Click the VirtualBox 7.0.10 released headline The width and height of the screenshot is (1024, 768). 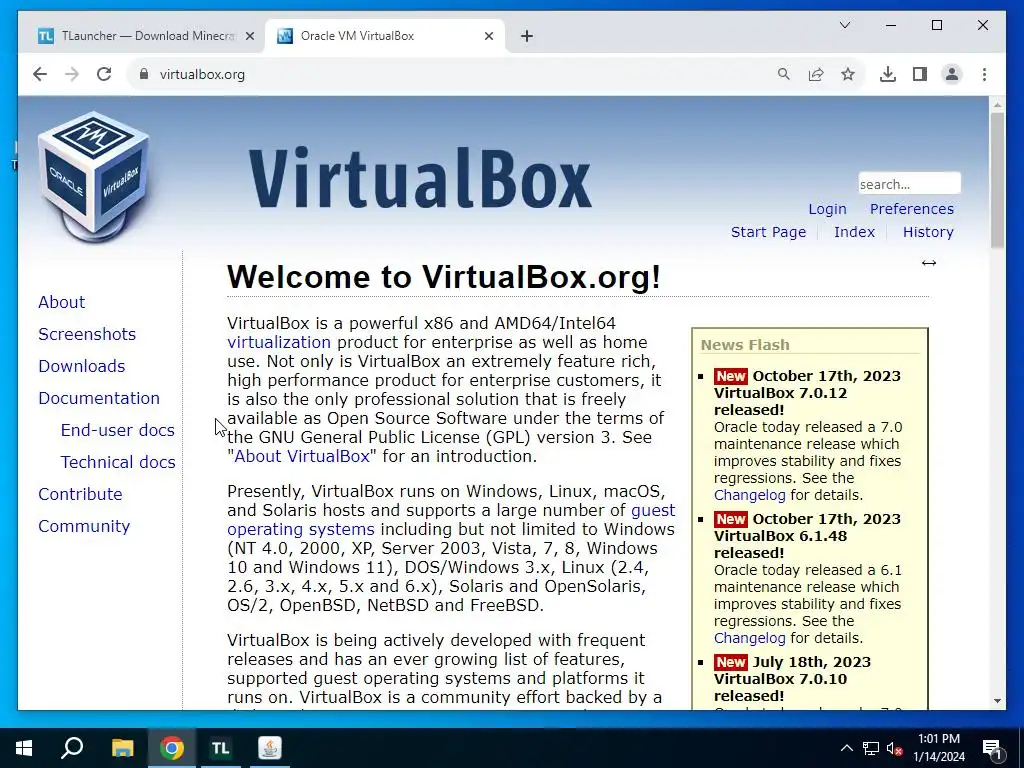point(792,679)
